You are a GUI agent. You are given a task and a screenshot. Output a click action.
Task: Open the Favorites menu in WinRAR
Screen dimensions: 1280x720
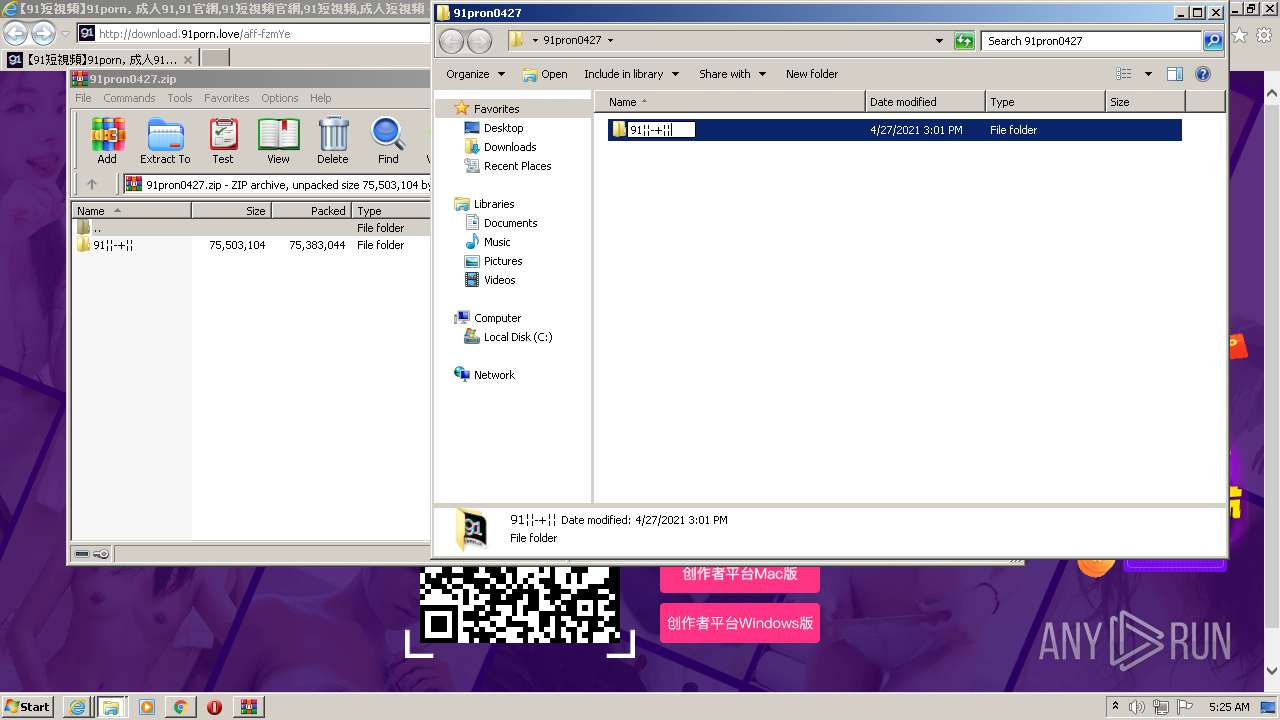(x=227, y=98)
